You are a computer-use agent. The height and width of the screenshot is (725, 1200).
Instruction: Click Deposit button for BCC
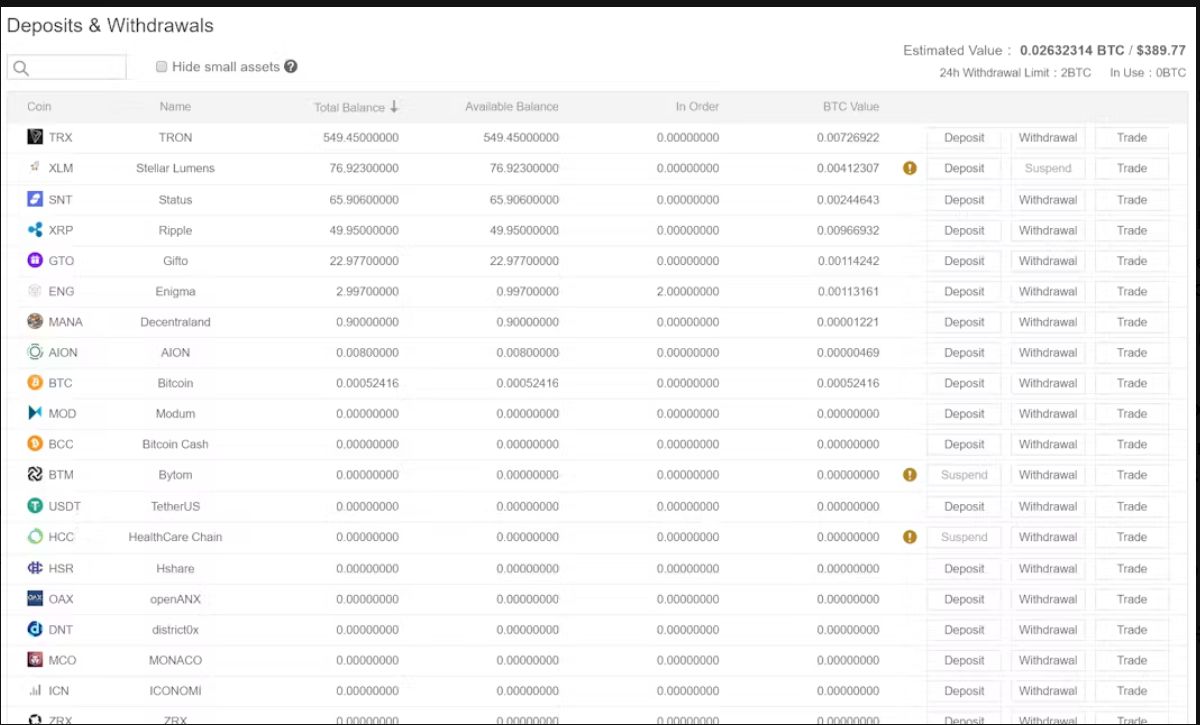point(964,445)
